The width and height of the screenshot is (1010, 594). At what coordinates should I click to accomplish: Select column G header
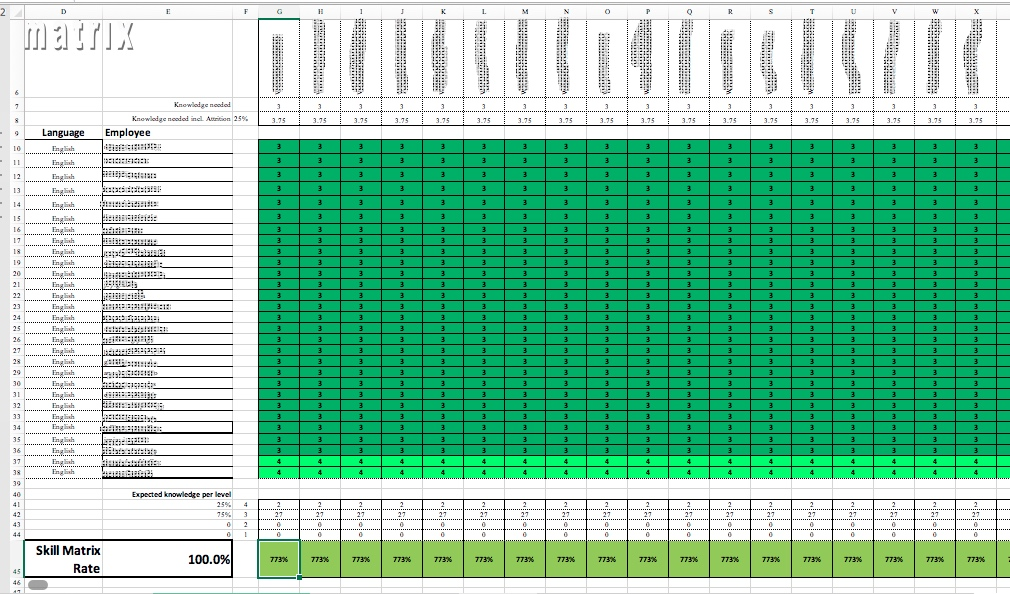[279, 12]
